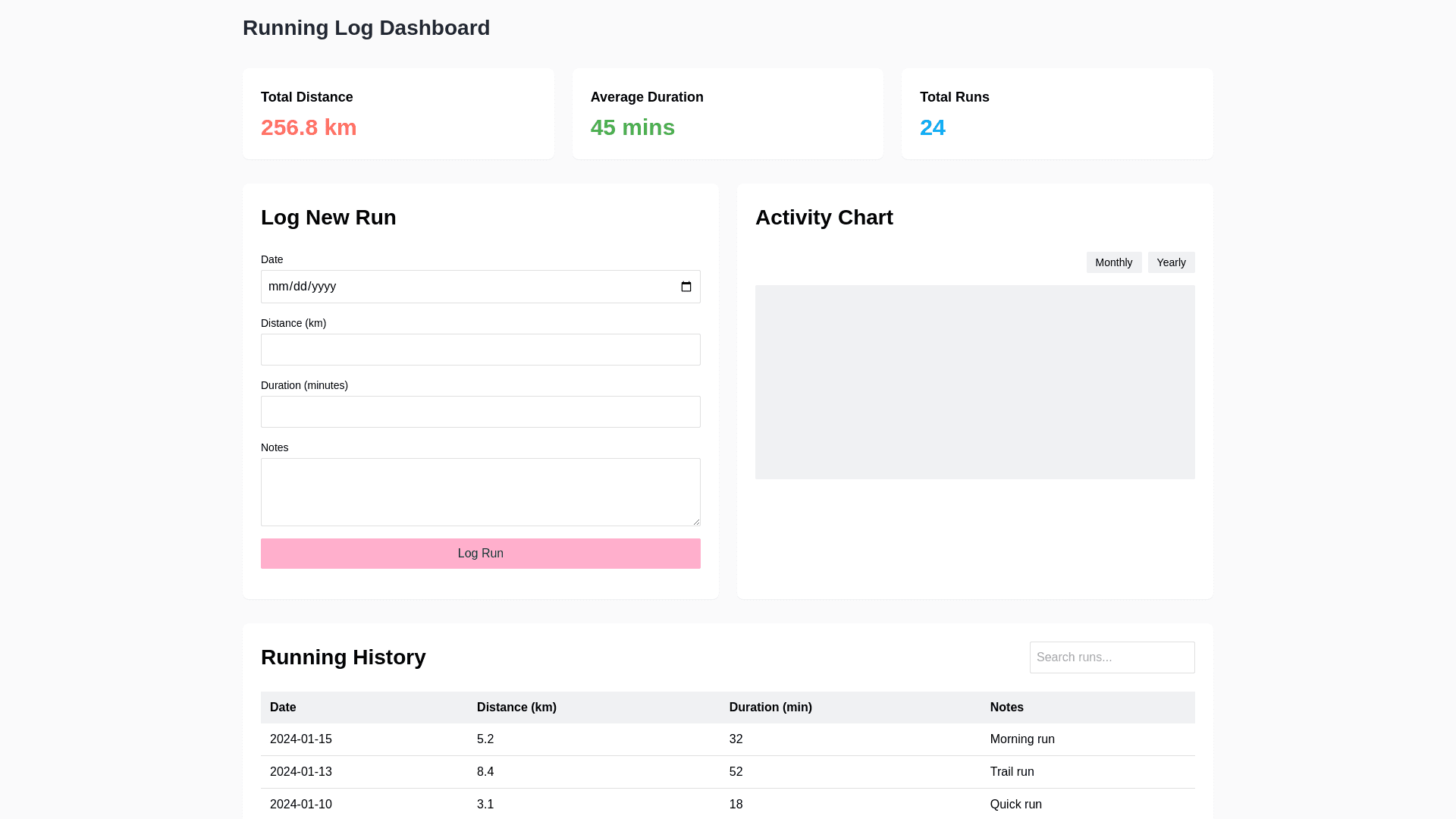Click the Total Runs stat card
Screen dimensions: 1456x819
tap(1056, 114)
